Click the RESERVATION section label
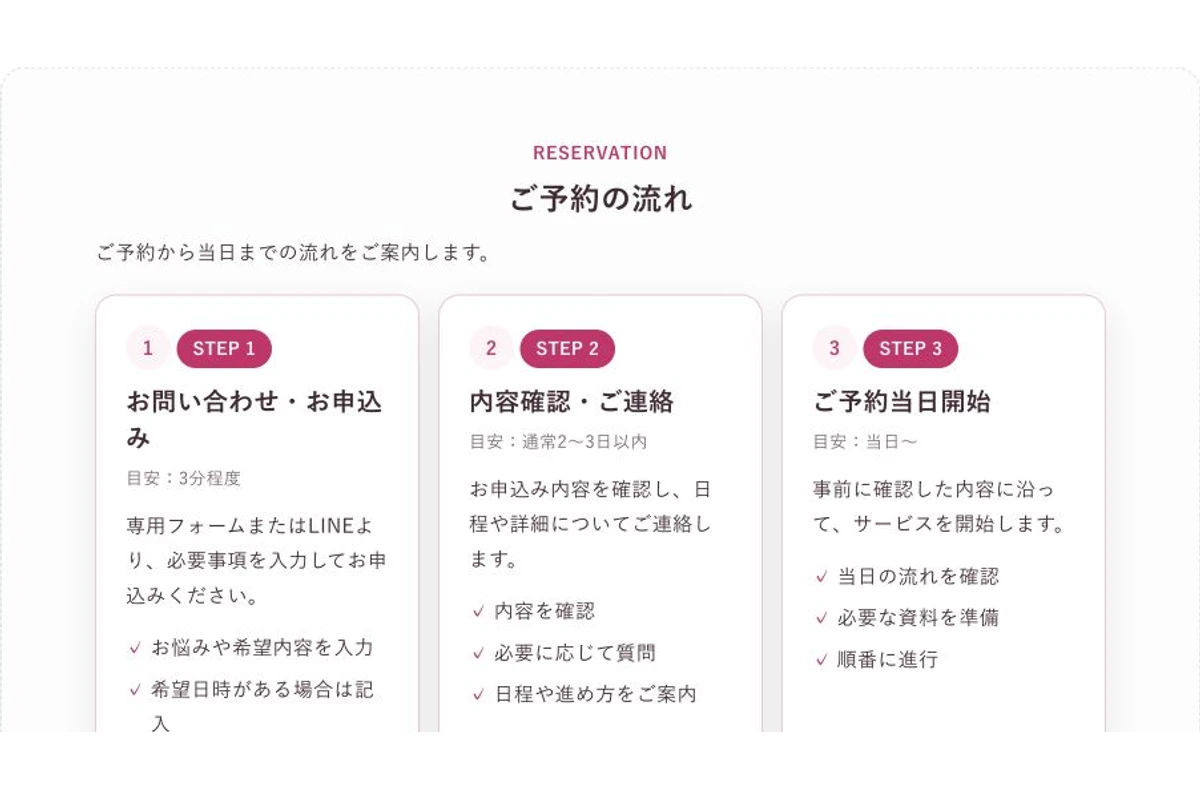Image resolution: width=1200 pixels, height=800 pixels. pyautogui.click(x=600, y=153)
